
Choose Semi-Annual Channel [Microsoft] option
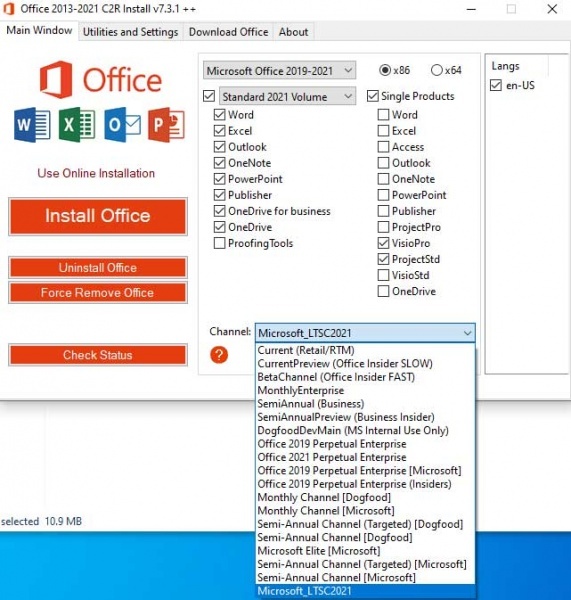[x=365, y=578]
